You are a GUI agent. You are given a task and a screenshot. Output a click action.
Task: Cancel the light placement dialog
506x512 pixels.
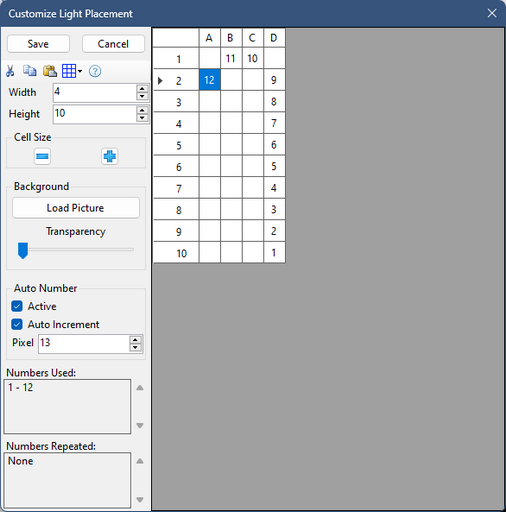click(113, 44)
